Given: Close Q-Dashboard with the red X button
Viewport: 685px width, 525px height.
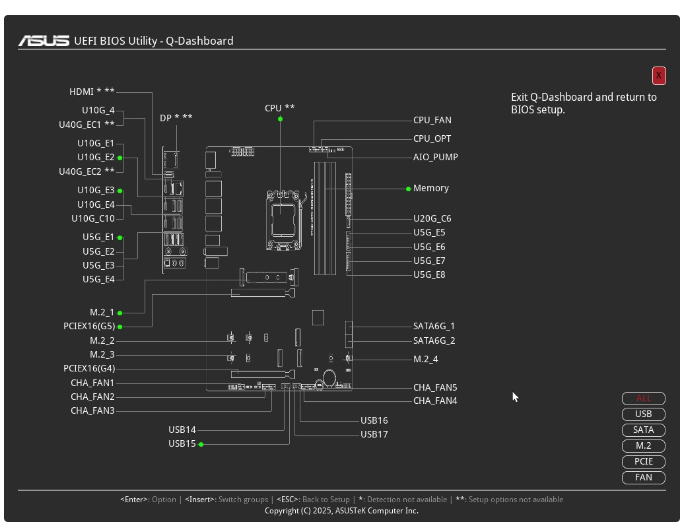Looking at the screenshot, I should pyautogui.click(x=658, y=76).
